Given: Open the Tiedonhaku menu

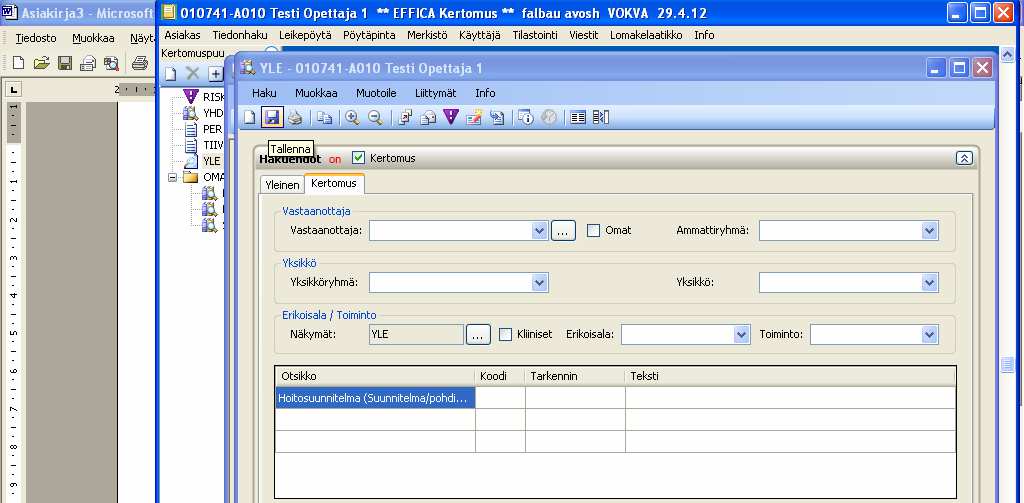Looking at the screenshot, I should click(x=240, y=35).
